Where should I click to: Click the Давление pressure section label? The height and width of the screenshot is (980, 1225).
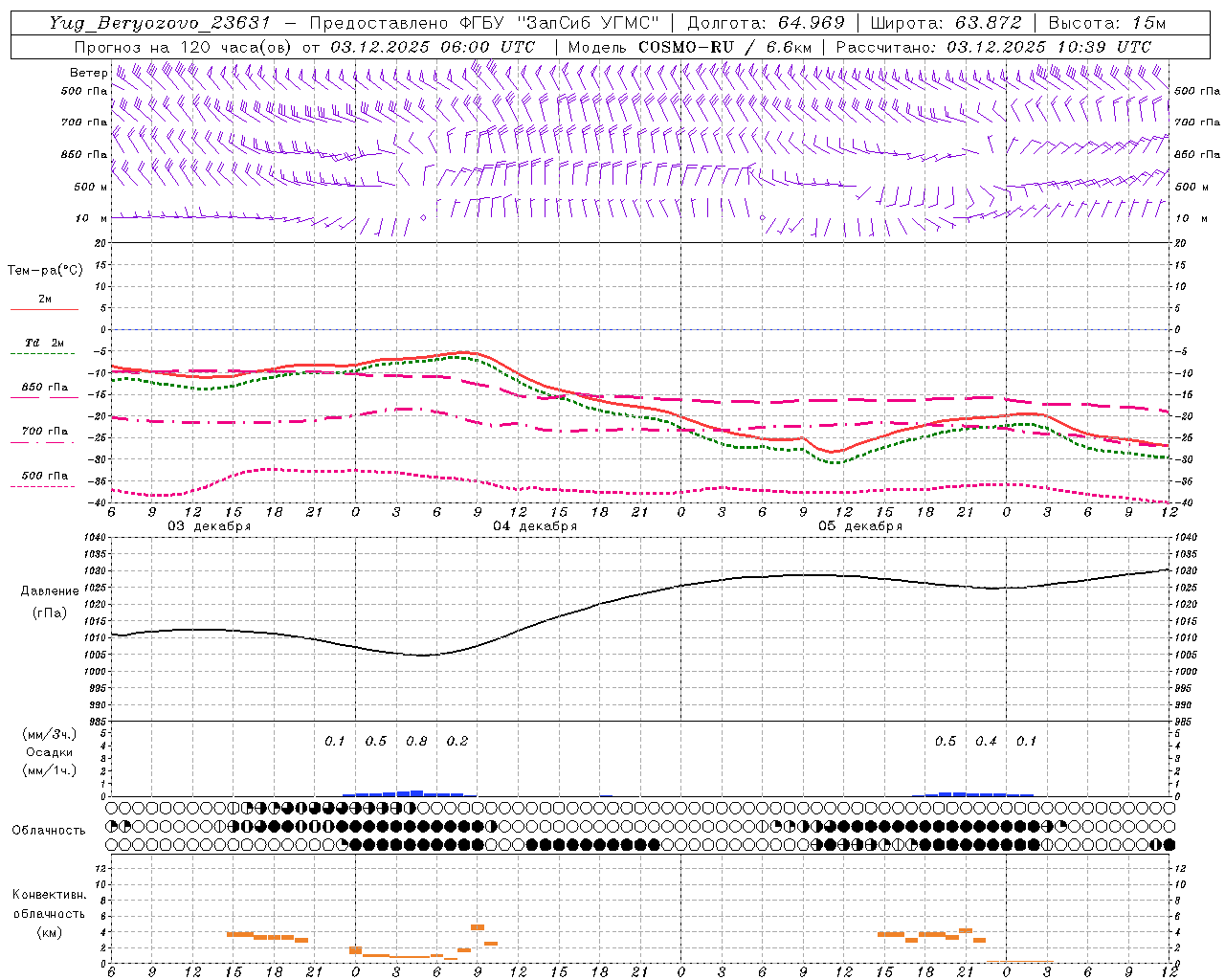pyautogui.click(x=50, y=591)
